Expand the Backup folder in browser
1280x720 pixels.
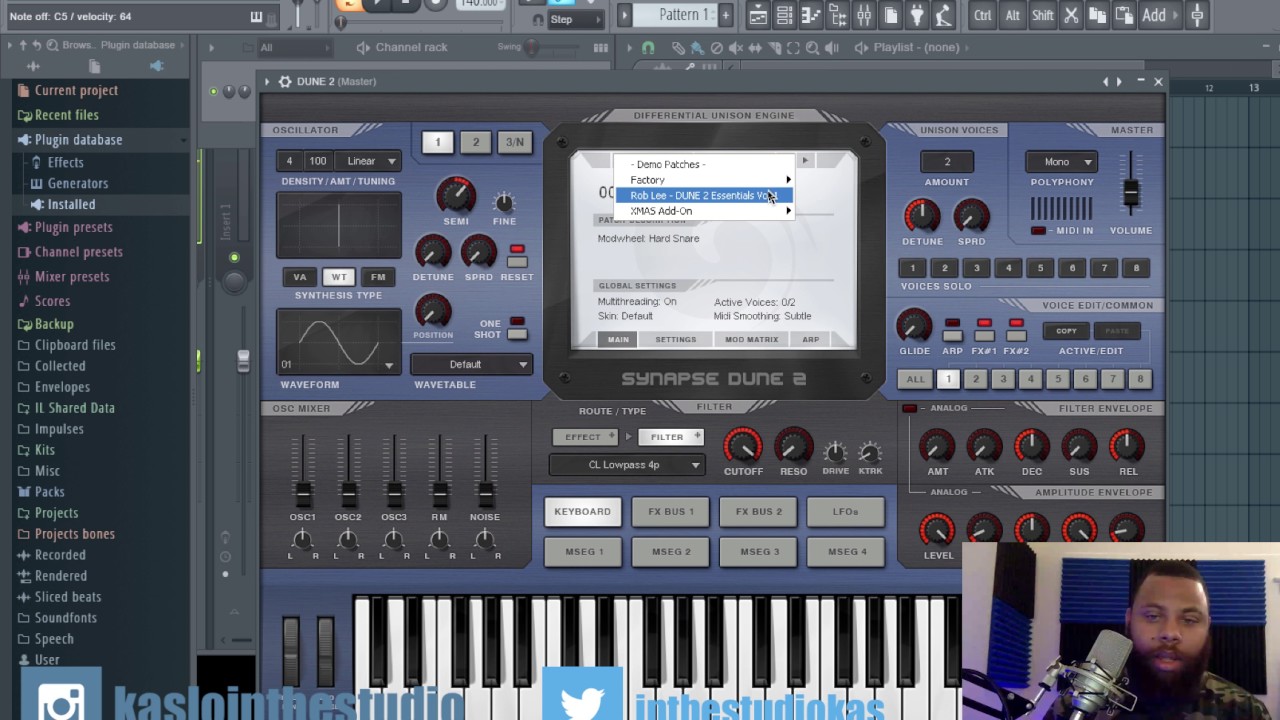coord(54,324)
